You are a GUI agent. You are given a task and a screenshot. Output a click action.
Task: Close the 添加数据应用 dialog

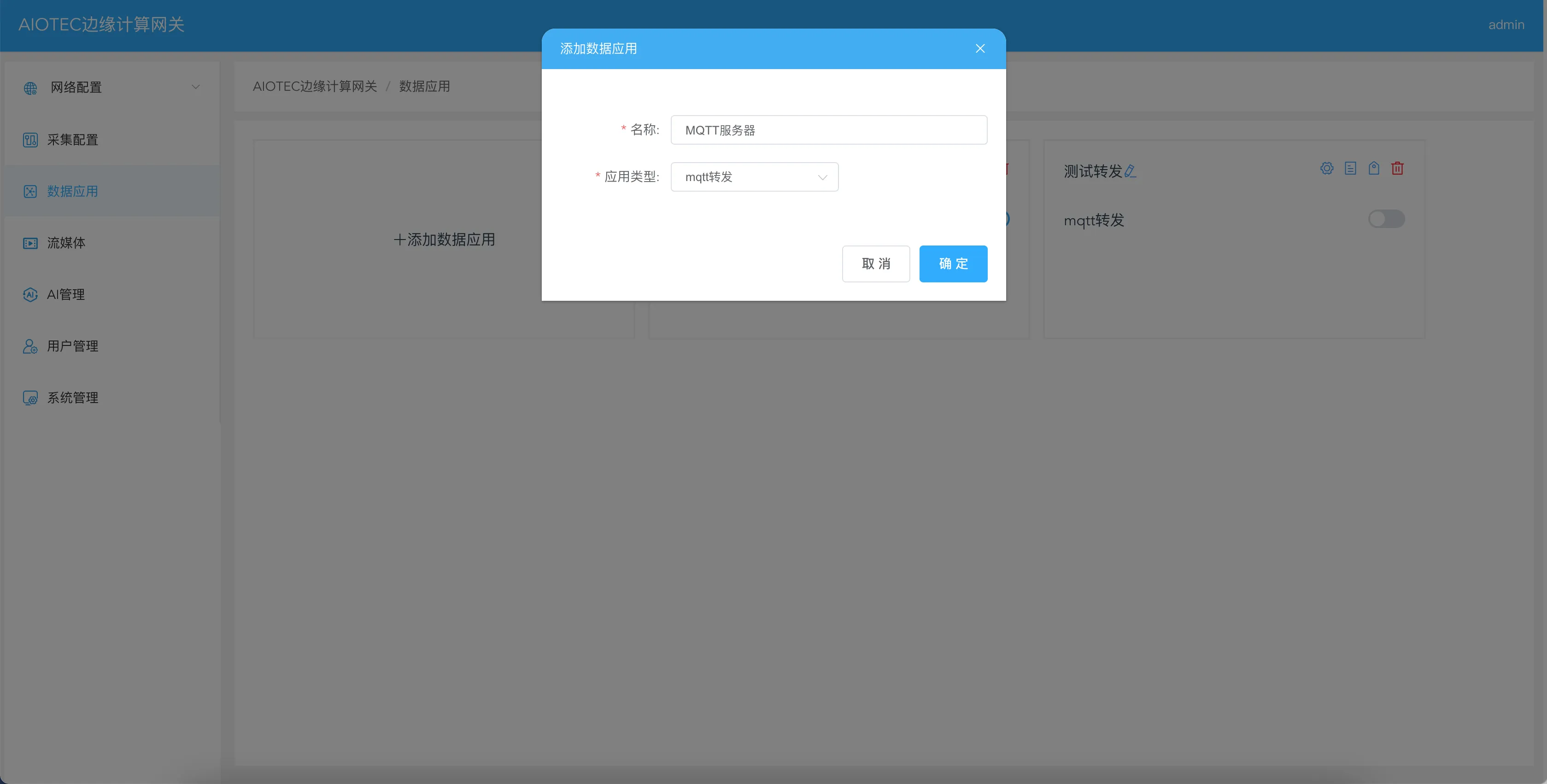point(979,49)
